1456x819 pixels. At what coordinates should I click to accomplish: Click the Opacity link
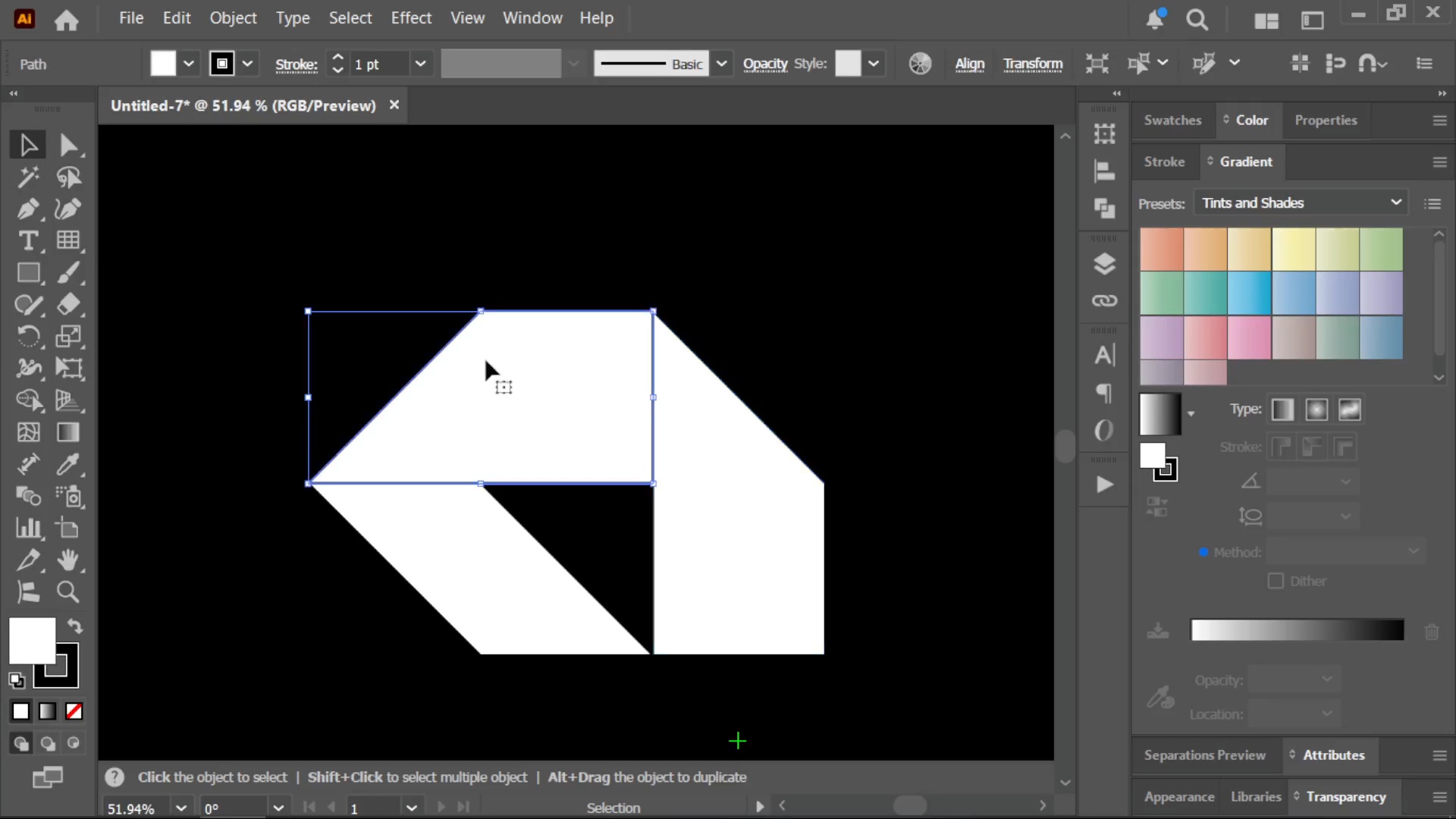pos(765,64)
